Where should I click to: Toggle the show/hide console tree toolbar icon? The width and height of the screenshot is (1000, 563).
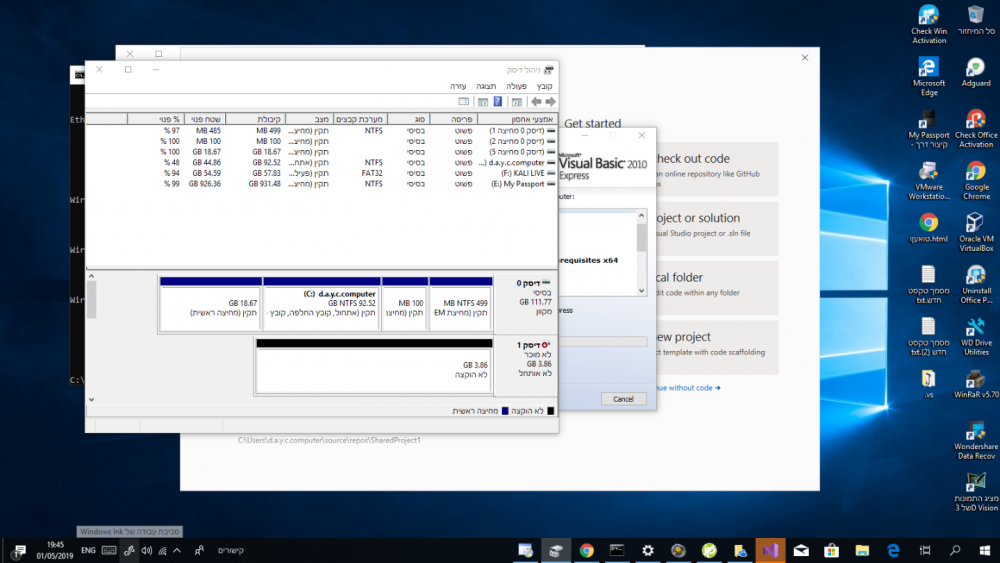point(517,102)
